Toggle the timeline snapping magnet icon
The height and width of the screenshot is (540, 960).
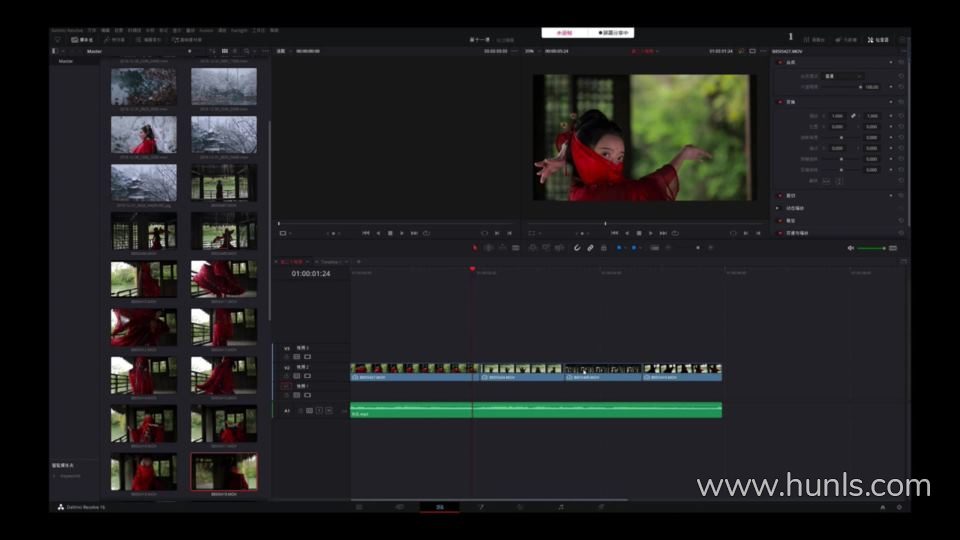tap(577, 247)
